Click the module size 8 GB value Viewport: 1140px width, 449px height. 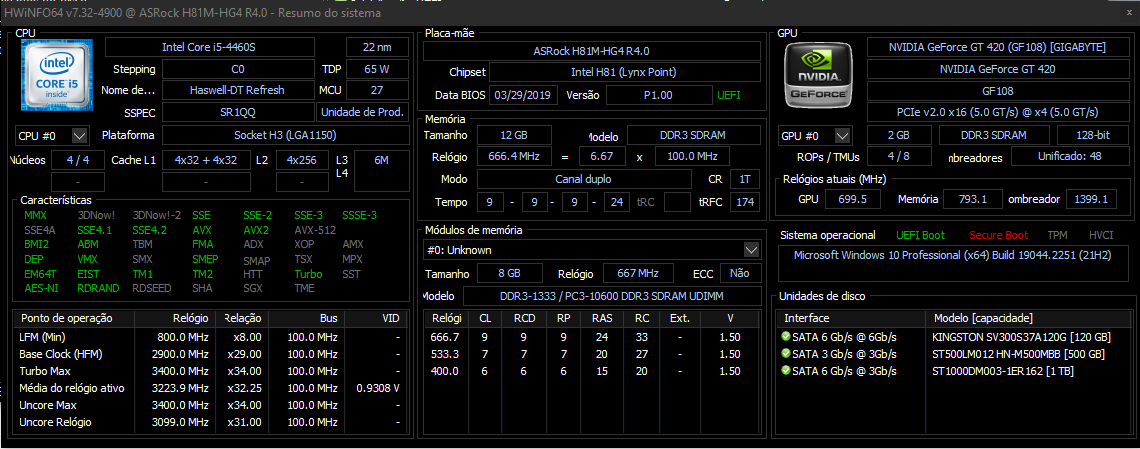[x=510, y=273]
